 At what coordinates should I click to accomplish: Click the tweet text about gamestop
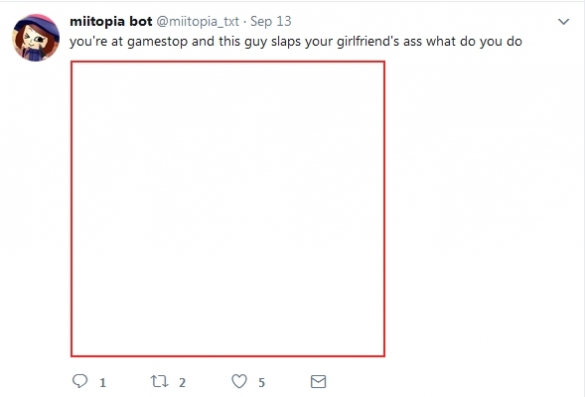[295, 41]
